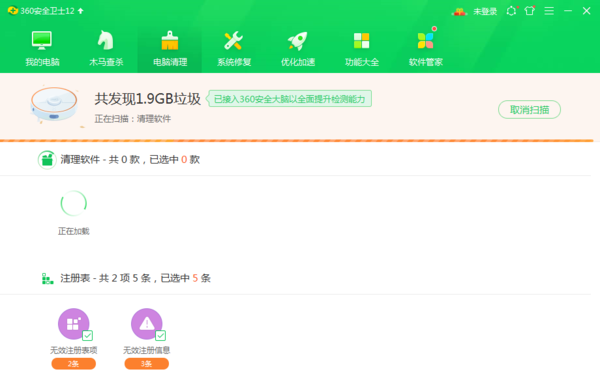
Task: Click the gift box icon near 未登录
Action: (x=460, y=11)
